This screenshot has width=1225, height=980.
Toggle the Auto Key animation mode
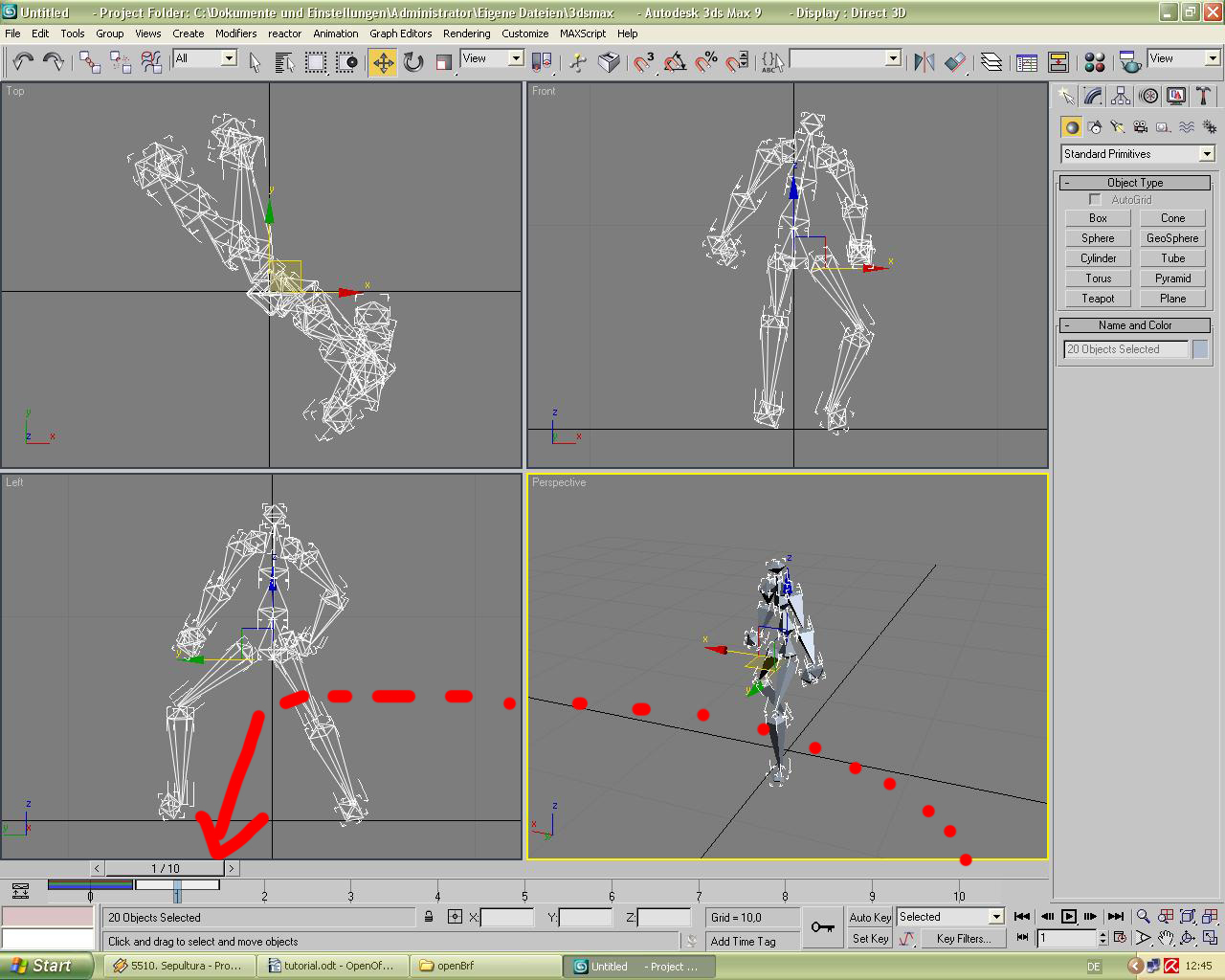[x=870, y=917]
